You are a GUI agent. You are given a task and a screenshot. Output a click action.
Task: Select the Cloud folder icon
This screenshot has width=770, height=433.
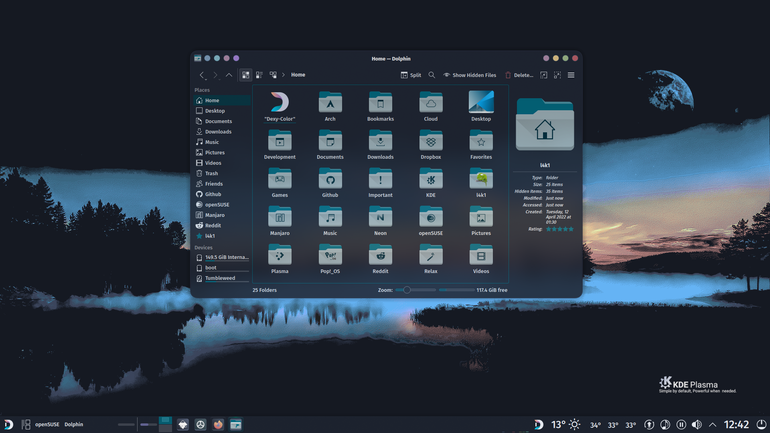click(x=431, y=102)
